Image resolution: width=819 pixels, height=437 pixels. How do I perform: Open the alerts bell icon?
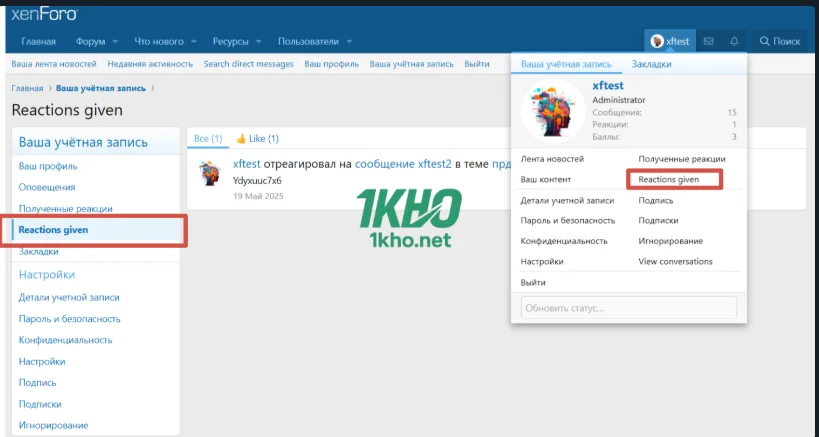[735, 41]
